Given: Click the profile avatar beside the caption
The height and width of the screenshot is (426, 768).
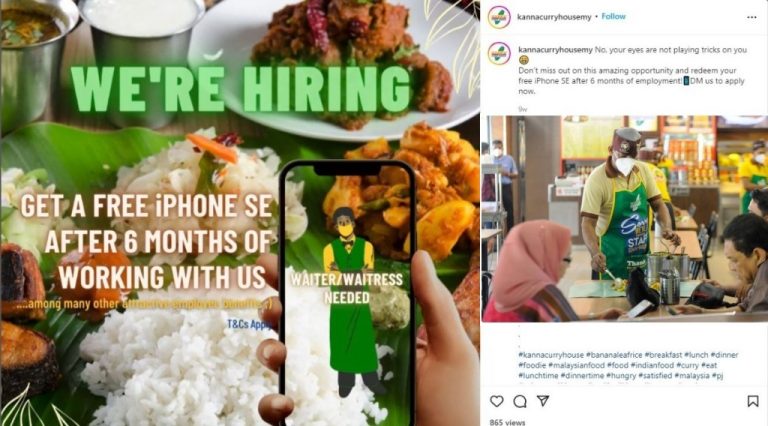Looking at the screenshot, I should point(499,53).
